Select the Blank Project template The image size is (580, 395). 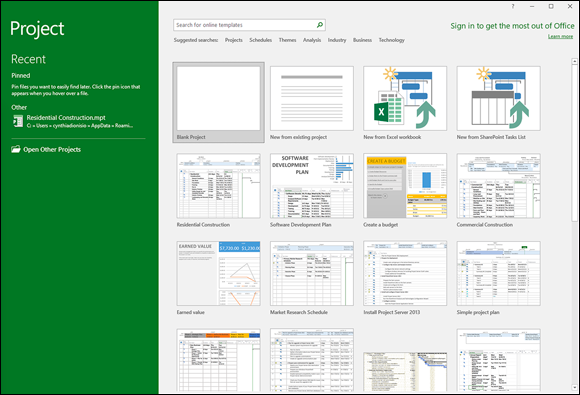tap(218, 102)
